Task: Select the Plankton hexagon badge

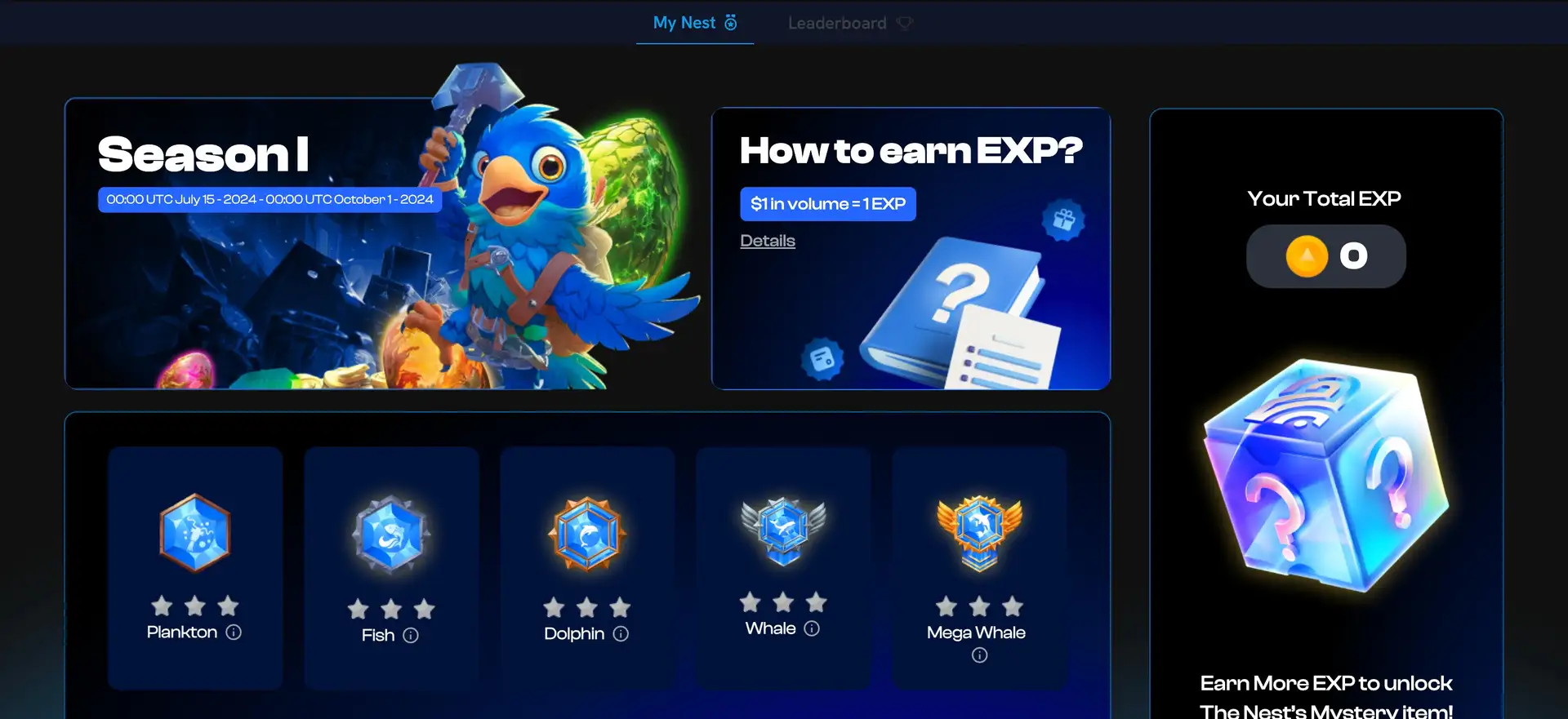Action: 194,533
